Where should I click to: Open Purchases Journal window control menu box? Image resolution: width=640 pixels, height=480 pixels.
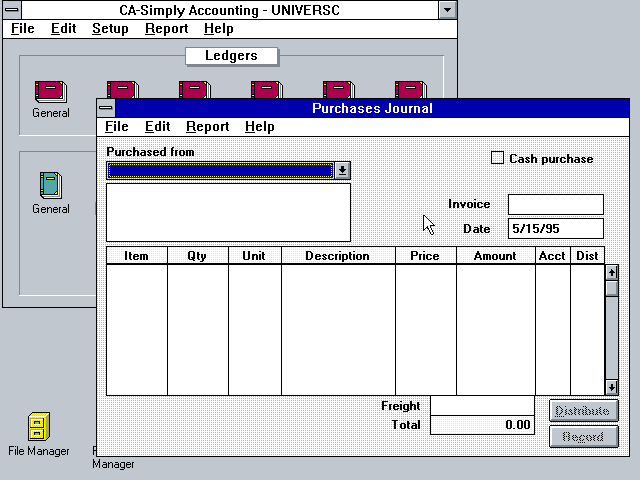tap(106, 108)
